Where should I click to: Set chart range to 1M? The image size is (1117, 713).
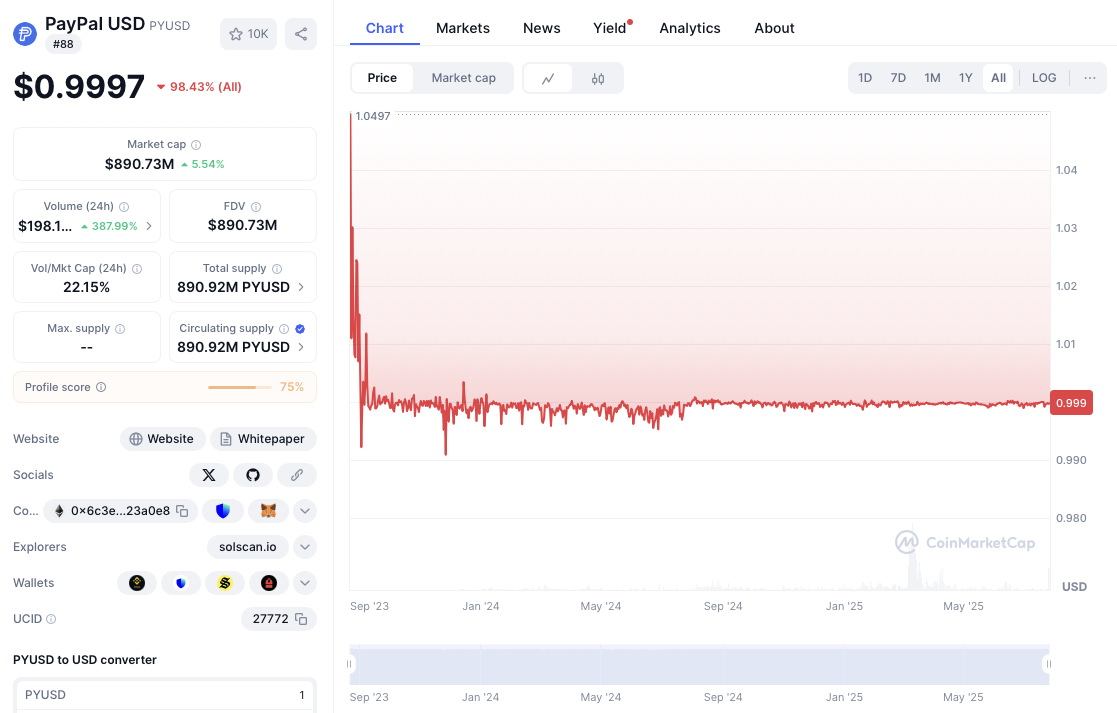pos(932,78)
